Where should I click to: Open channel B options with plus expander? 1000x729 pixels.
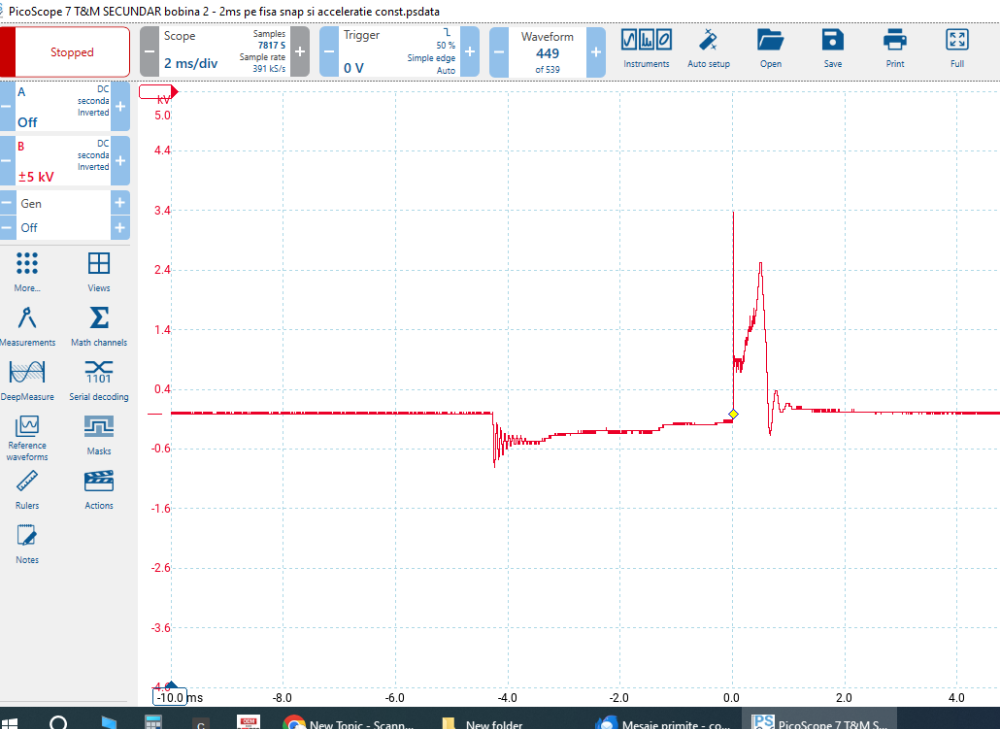122,160
